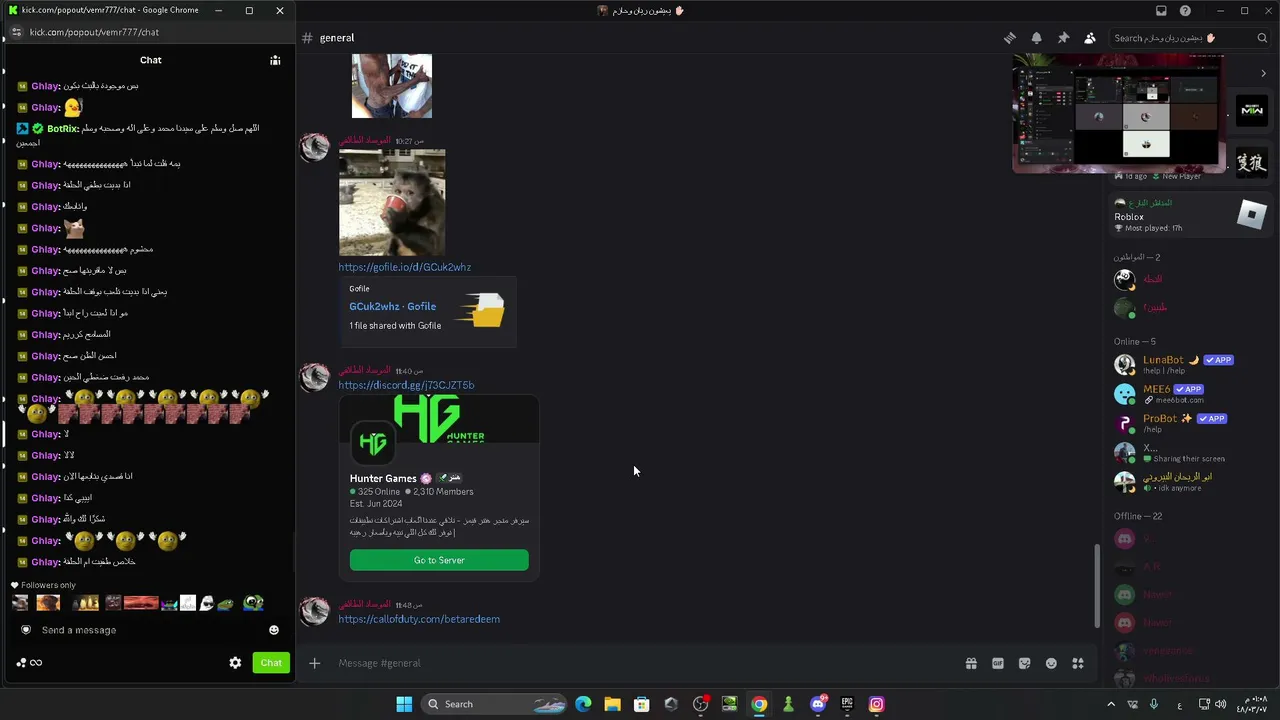
Task: Open Google Chrome from the taskbar
Action: tap(759, 704)
